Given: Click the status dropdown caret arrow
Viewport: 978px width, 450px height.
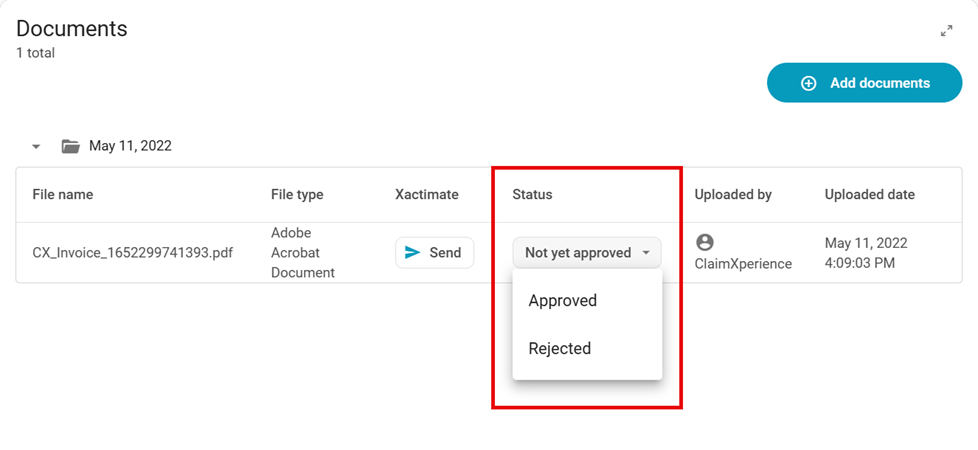Looking at the screenshot, I should [x=646, y=253].
